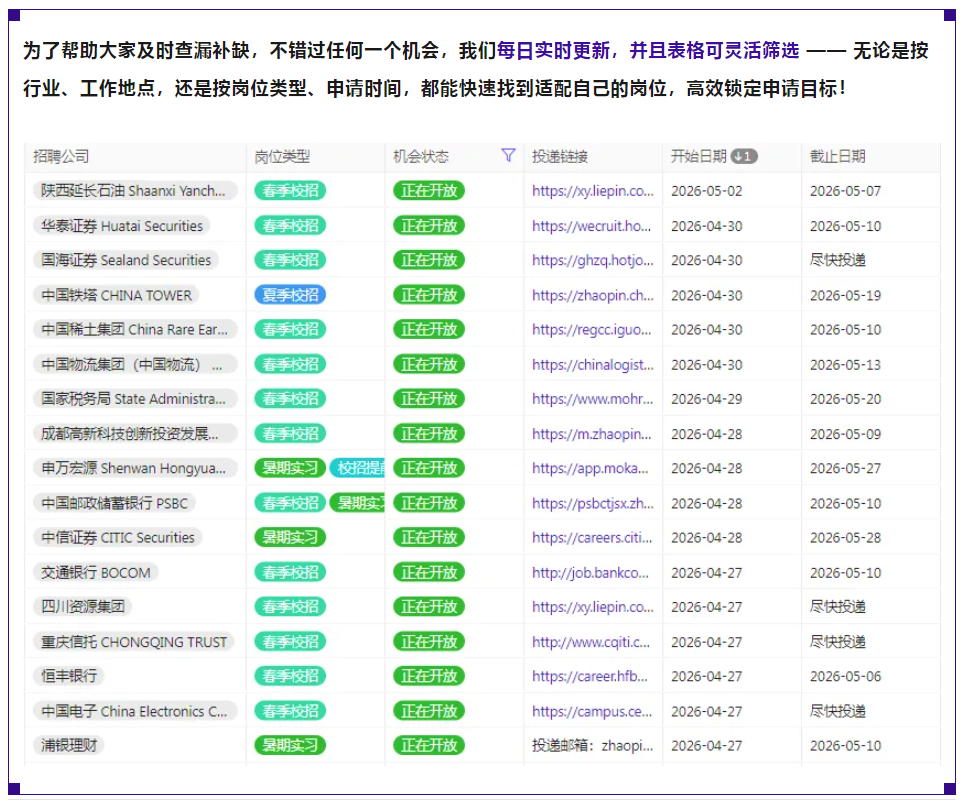Image resolution: width=966 pixels, height=806 pixels.
Task: Open the liepin link for 四川资源集团
Action: 593,607
